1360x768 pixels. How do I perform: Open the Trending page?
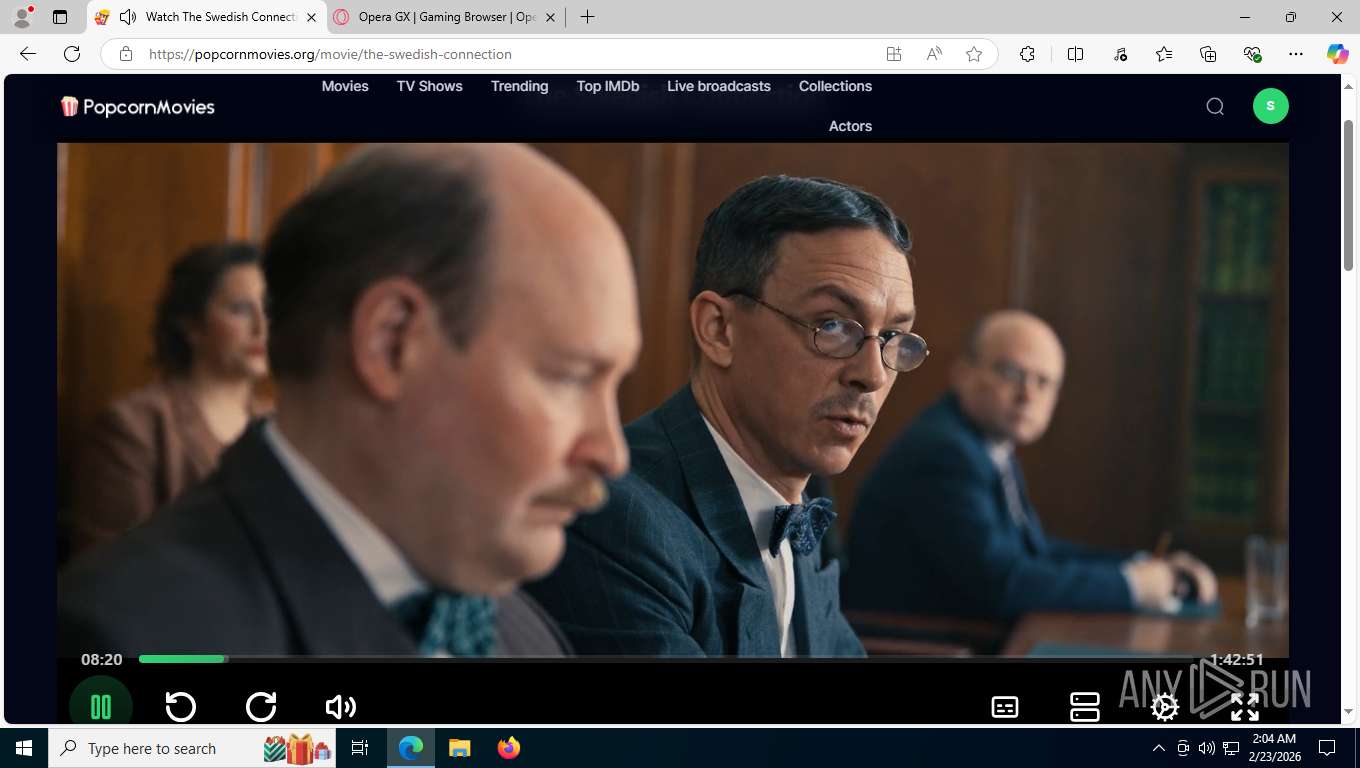(x=519, y=86)
